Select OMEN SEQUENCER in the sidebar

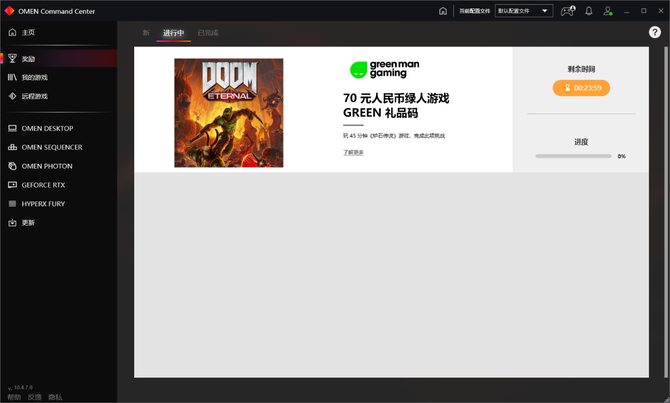(x=51, y=147)
